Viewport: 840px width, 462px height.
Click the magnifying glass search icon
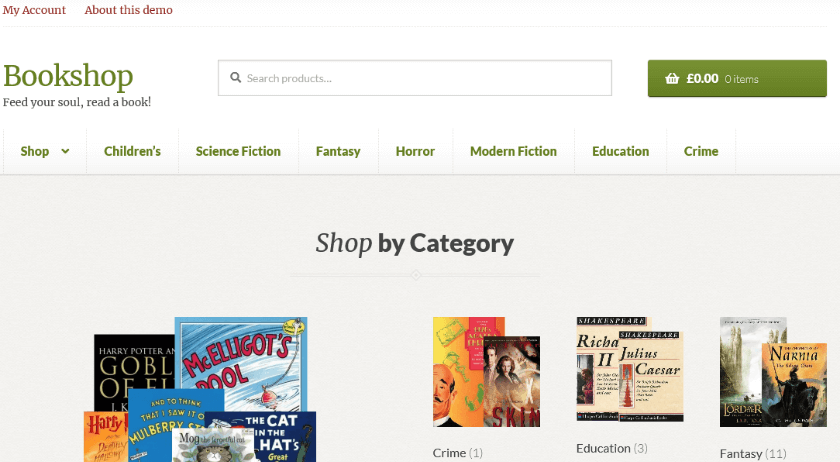pos(235,78)
